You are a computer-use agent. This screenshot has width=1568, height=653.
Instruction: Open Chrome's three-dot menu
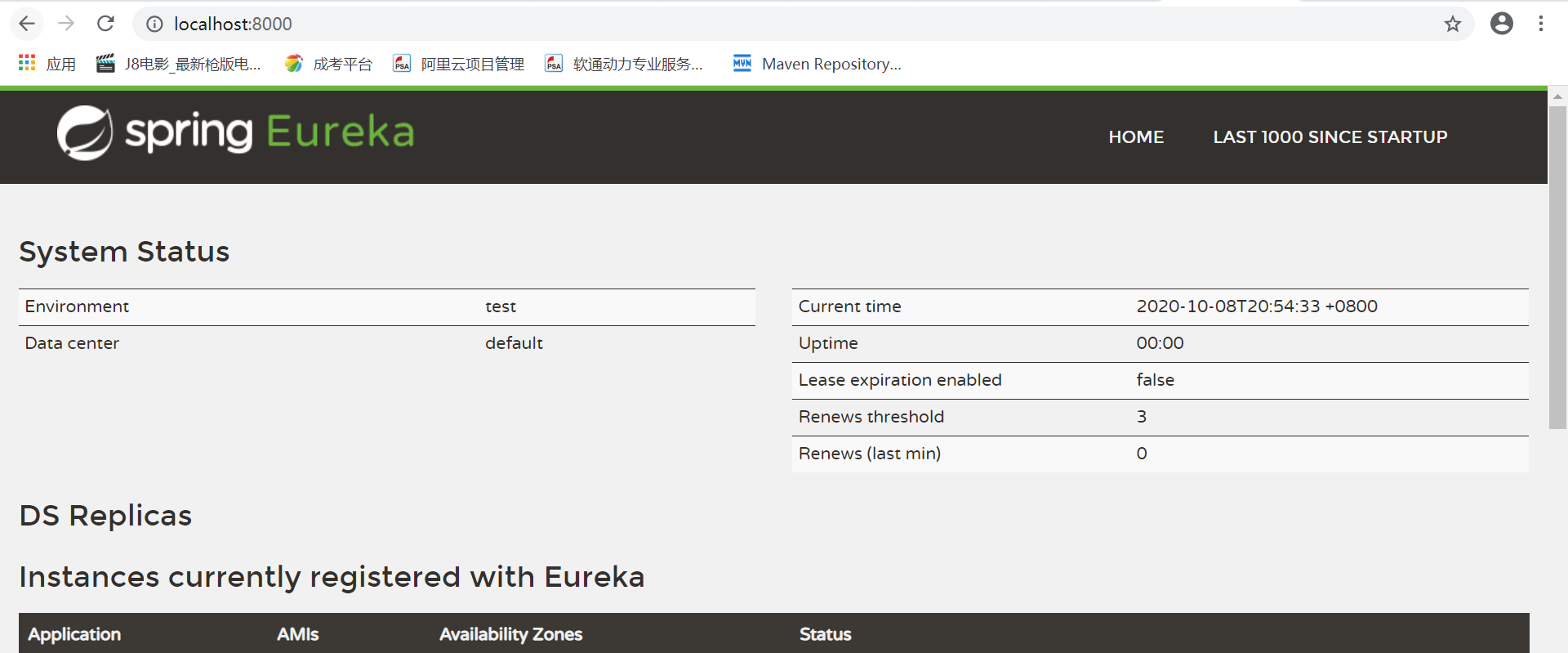(1540, 24)
